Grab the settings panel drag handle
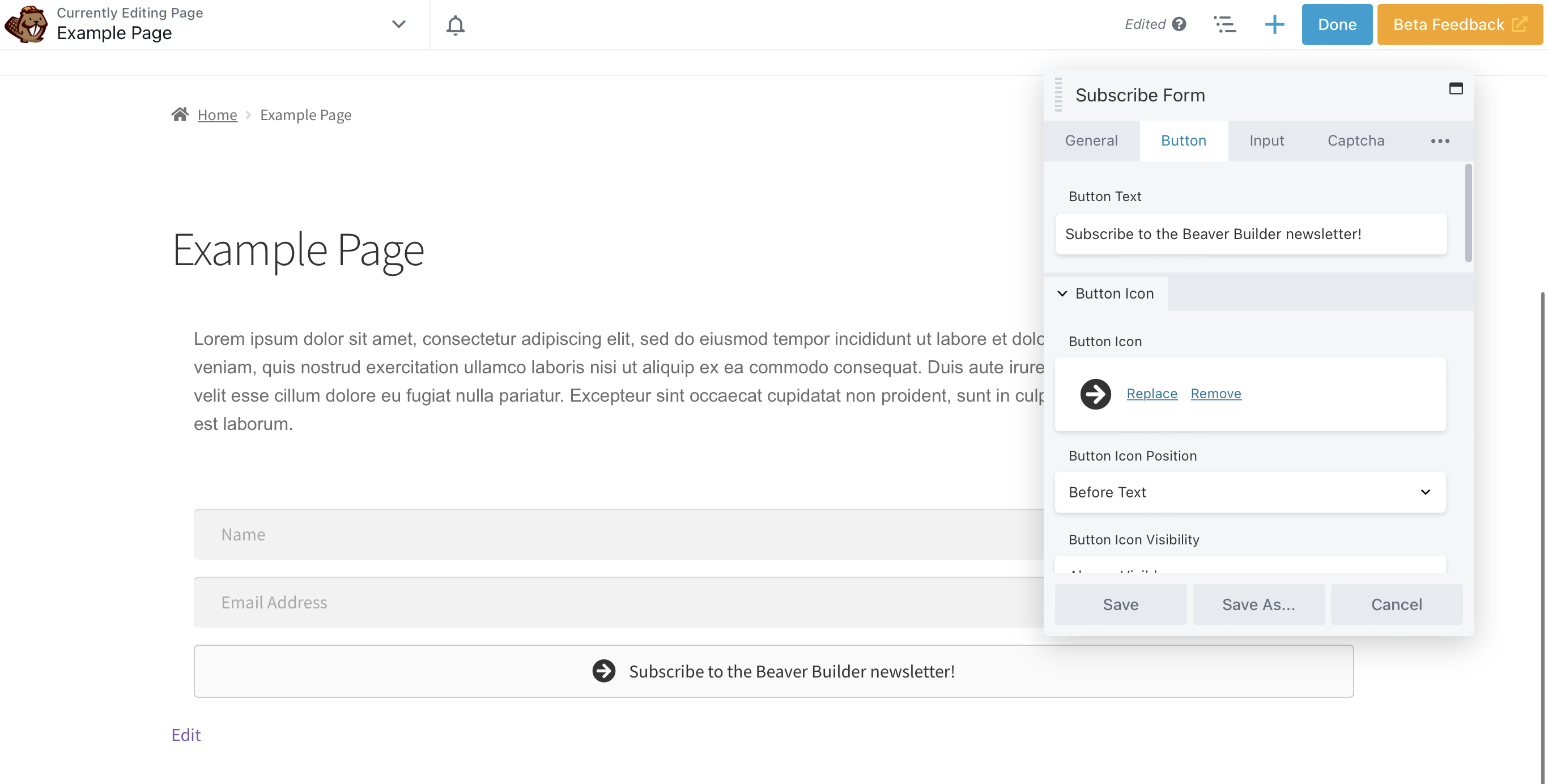The height and width of the screenshot is (784, 1548). point(1058,95)
